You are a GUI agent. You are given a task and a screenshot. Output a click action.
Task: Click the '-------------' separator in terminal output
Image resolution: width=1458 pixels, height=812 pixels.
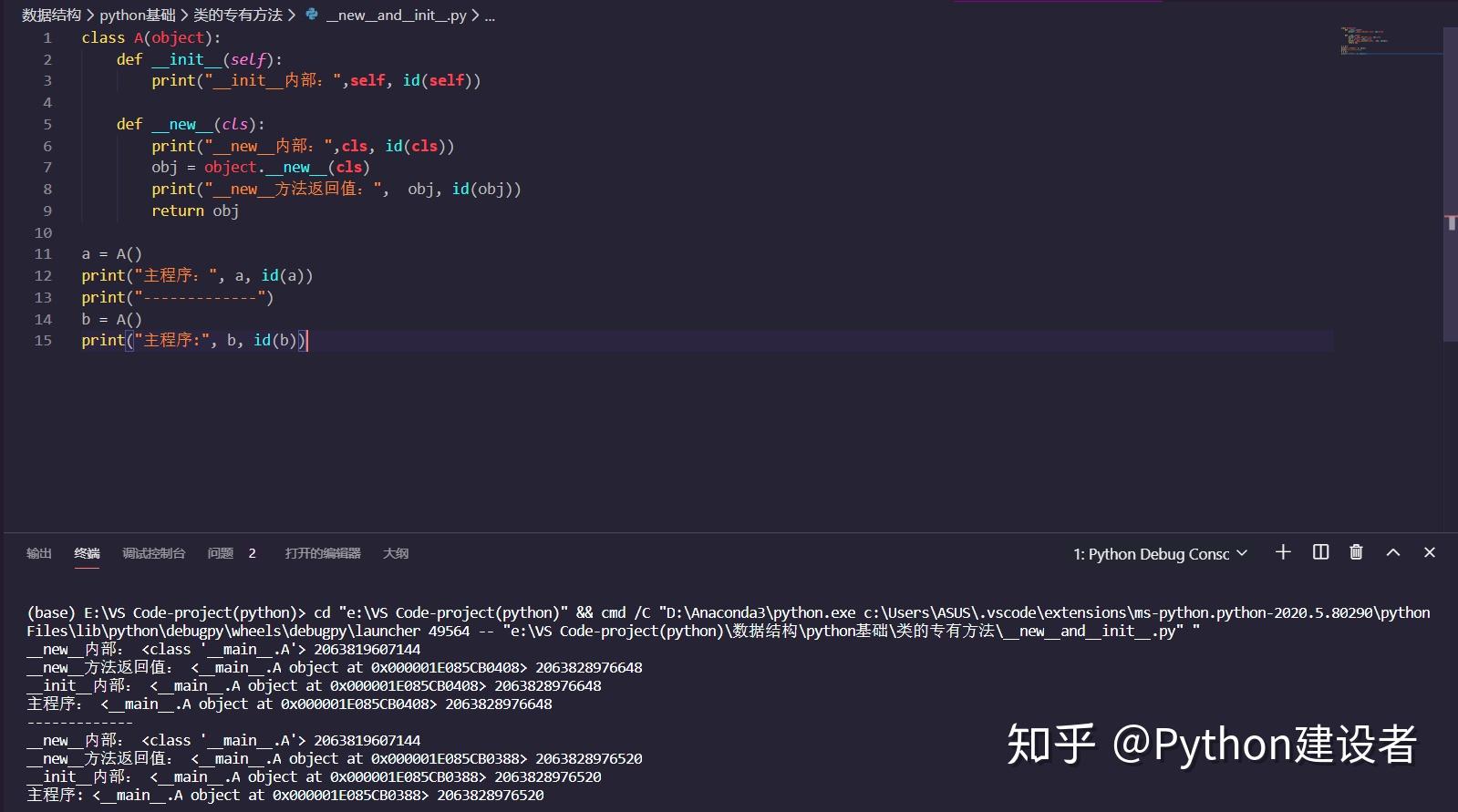tap(79, 722)
